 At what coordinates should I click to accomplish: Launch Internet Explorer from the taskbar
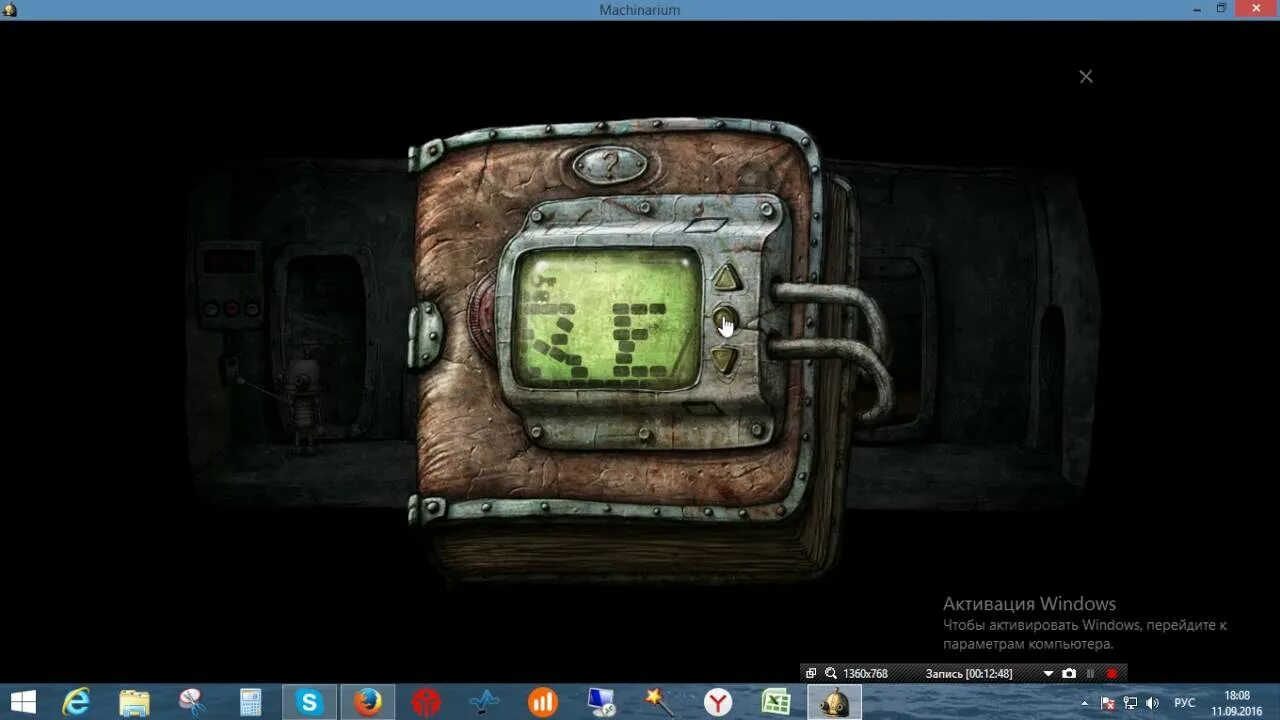coord(76,702)
